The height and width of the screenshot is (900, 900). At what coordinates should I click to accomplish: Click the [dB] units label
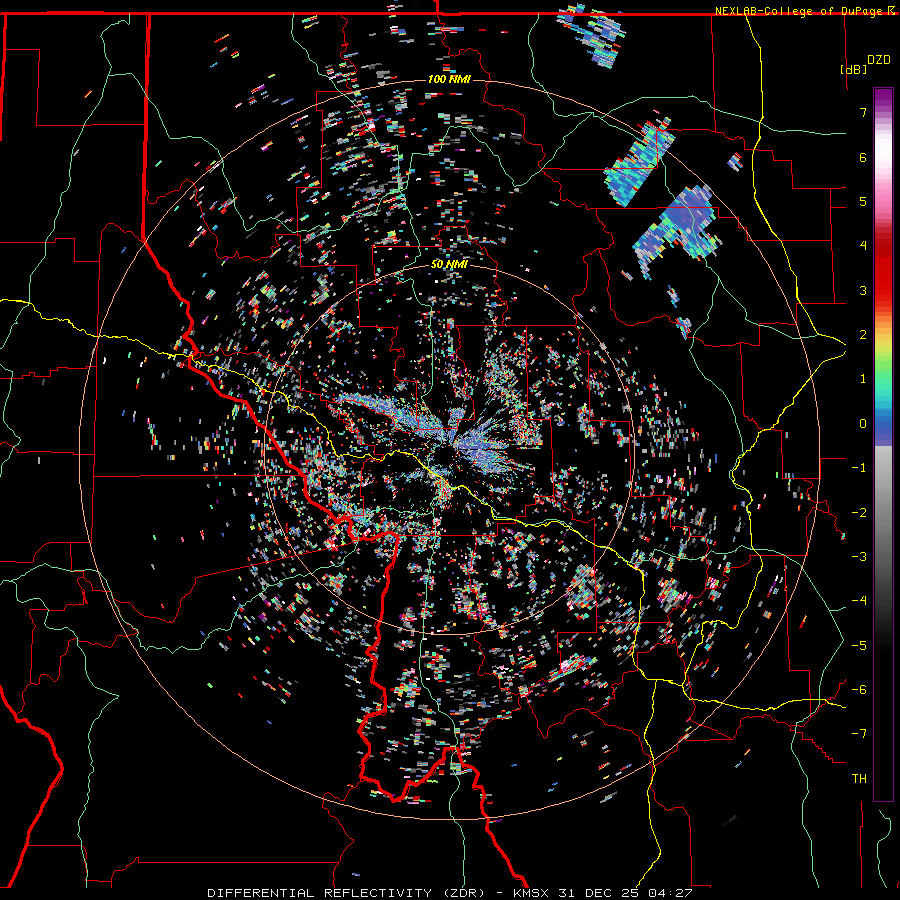click(854, 69)
